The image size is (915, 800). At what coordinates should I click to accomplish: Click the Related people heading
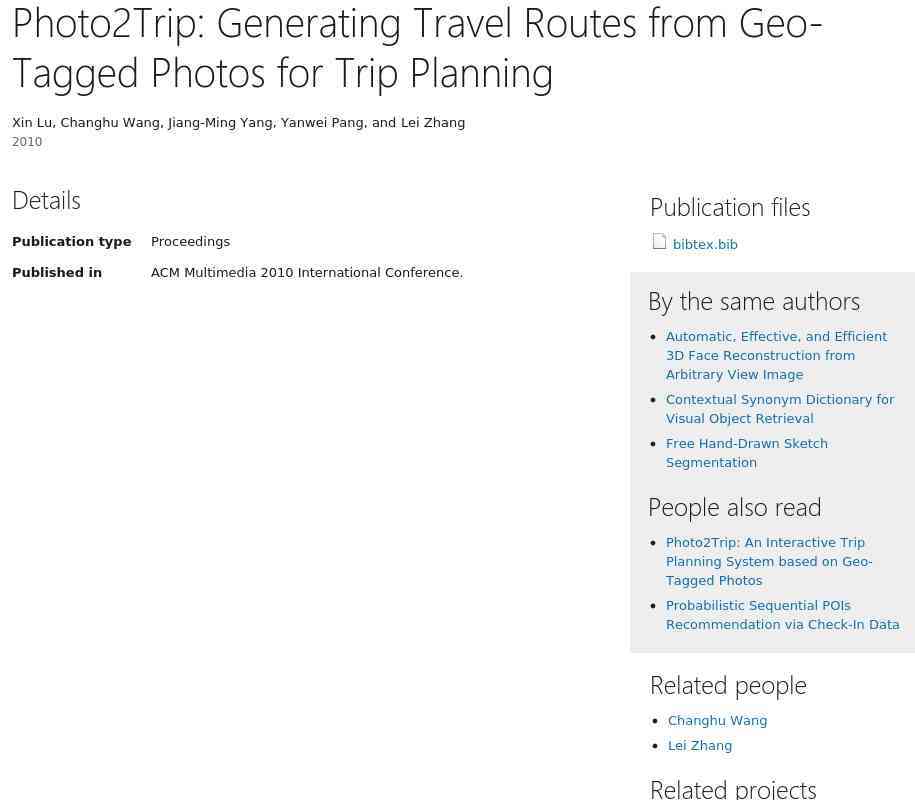(727, 685)
